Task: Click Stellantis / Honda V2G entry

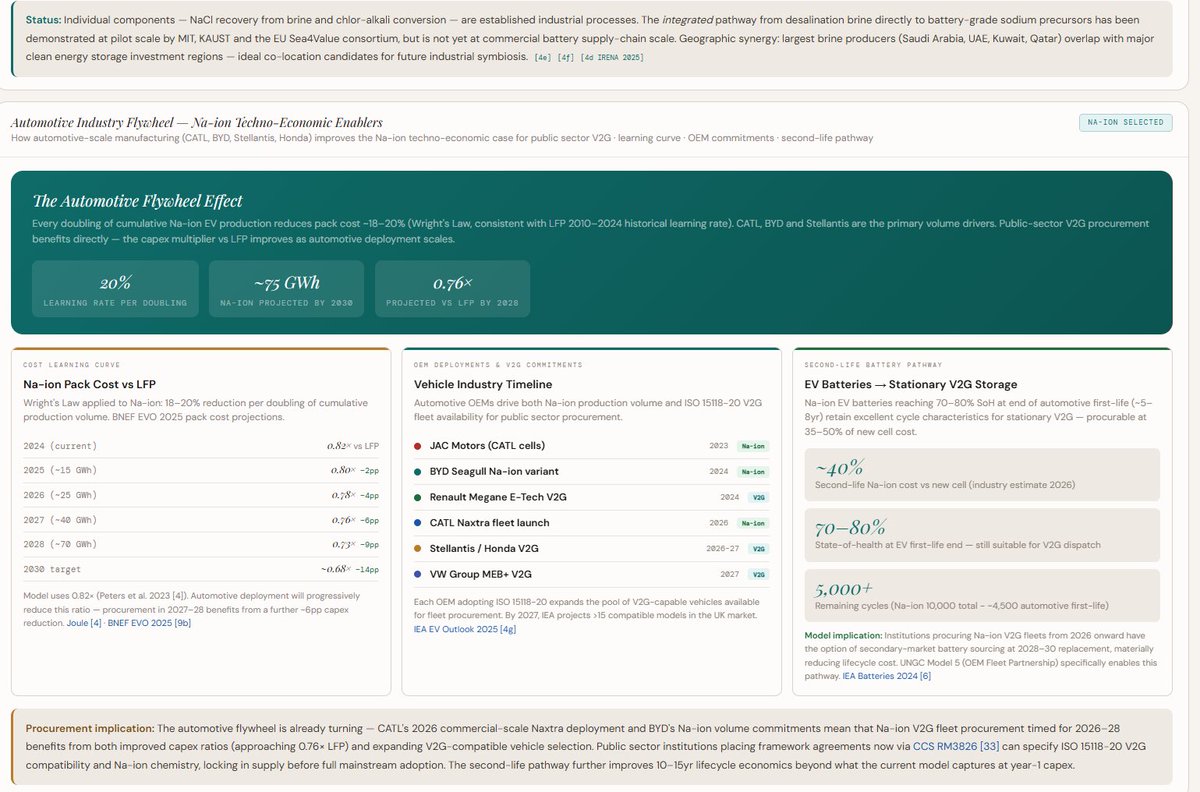Action: click(484, 548)
